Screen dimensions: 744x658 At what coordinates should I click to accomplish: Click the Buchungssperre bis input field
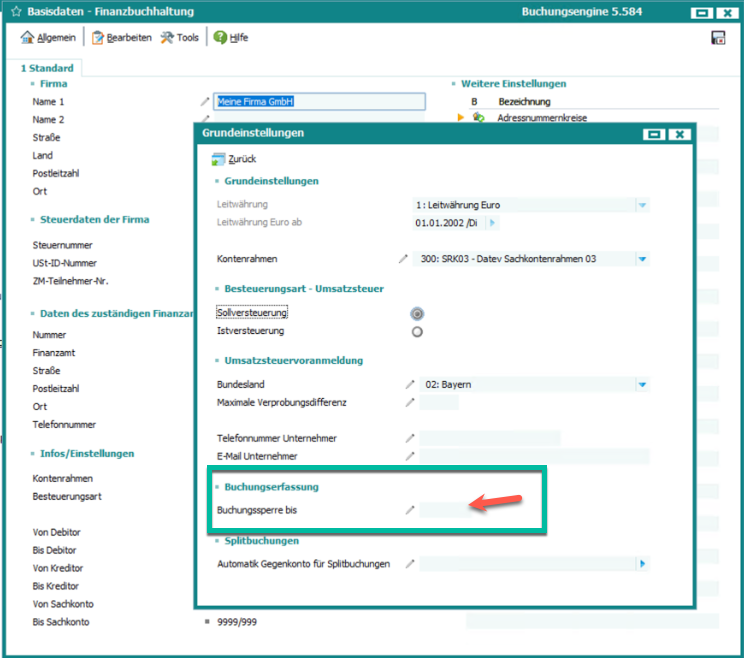443,510
